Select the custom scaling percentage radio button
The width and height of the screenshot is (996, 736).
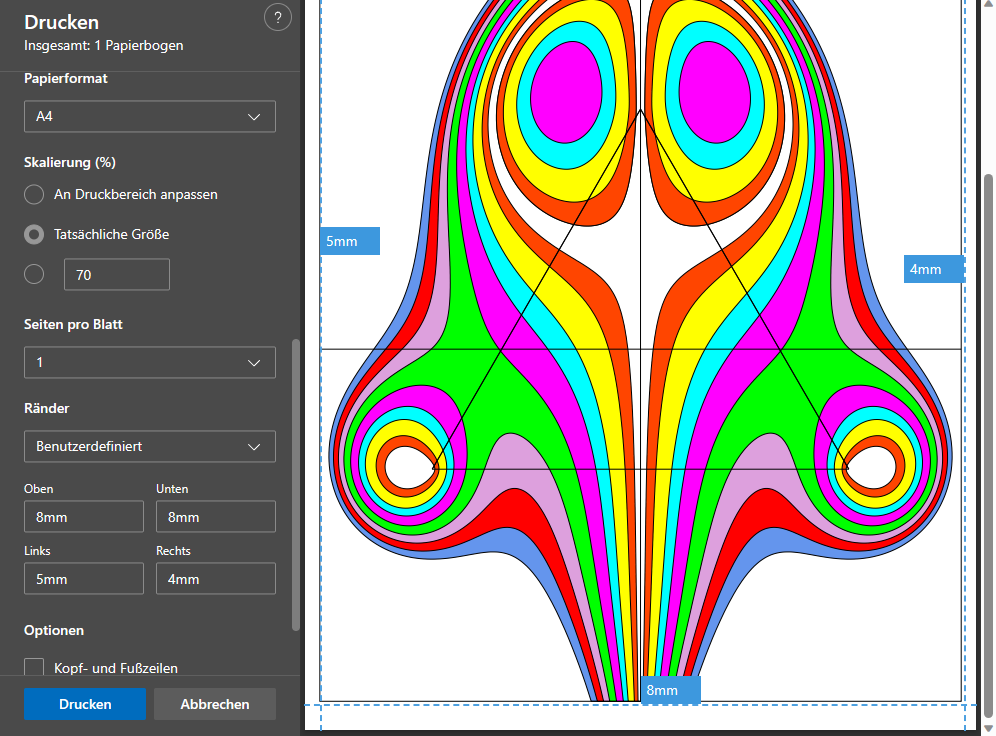[x=35, y=274]
